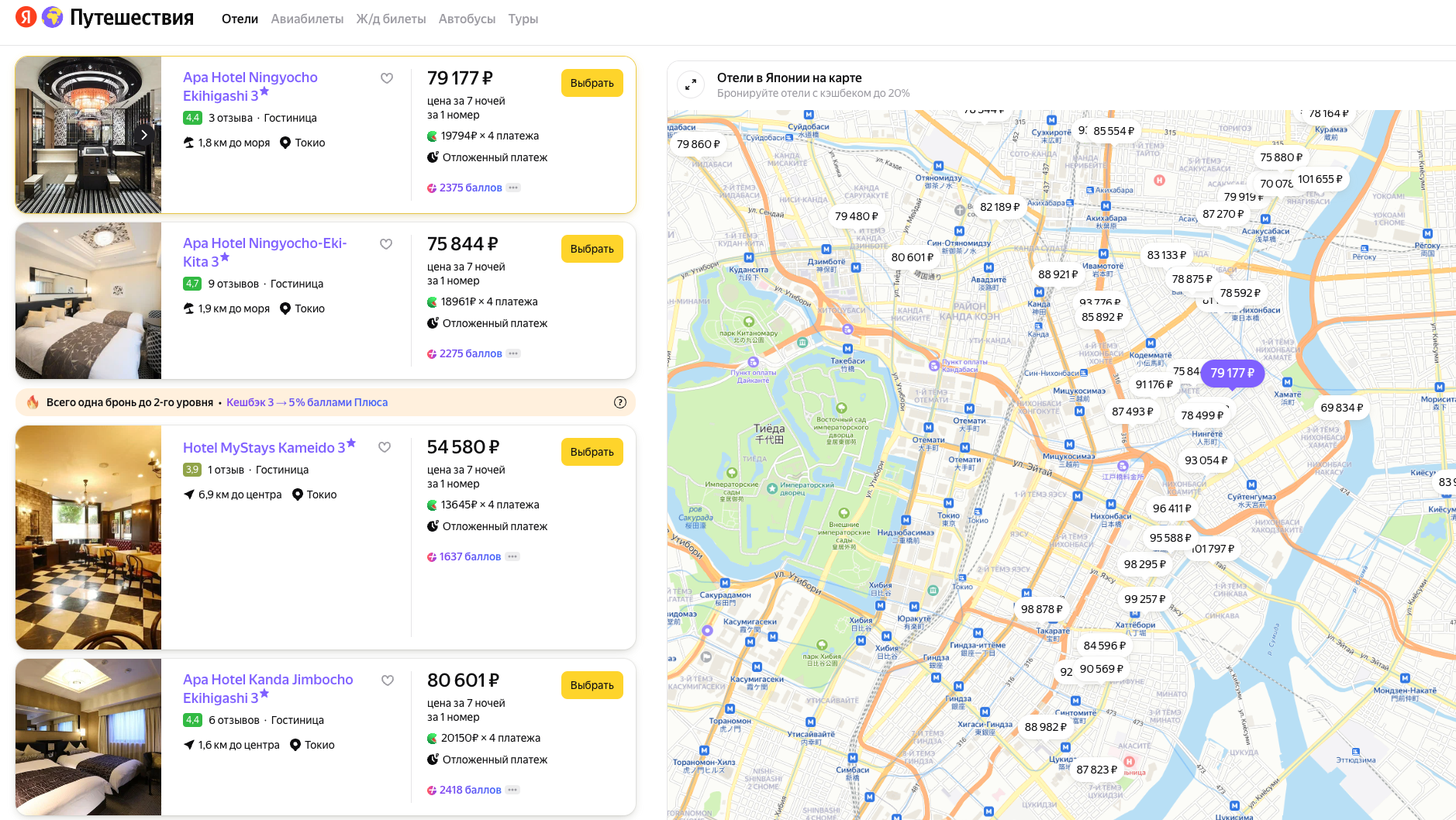The width and height of the screenshot is (1456, 820).
Task: Select the 69 834 ₽ map price marker
Action: pos(1341,408)
